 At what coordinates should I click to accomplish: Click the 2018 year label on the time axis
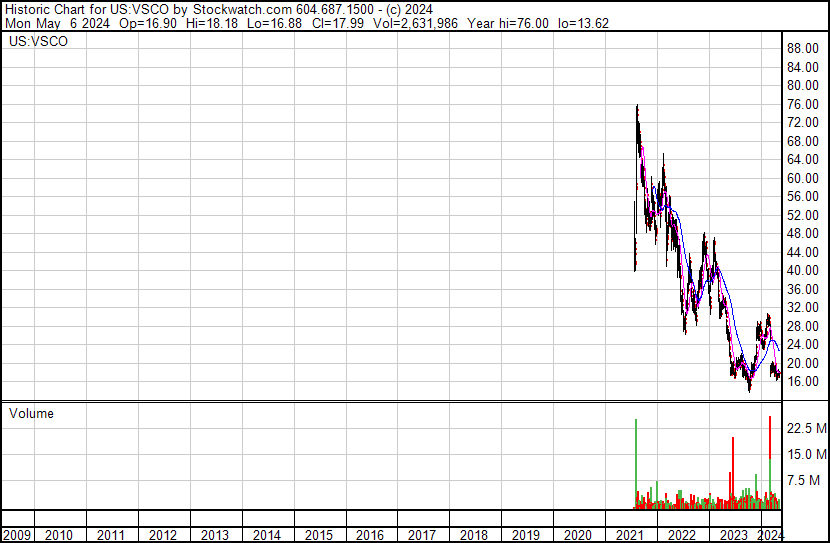pyautogui.click(x=473, y=535)
